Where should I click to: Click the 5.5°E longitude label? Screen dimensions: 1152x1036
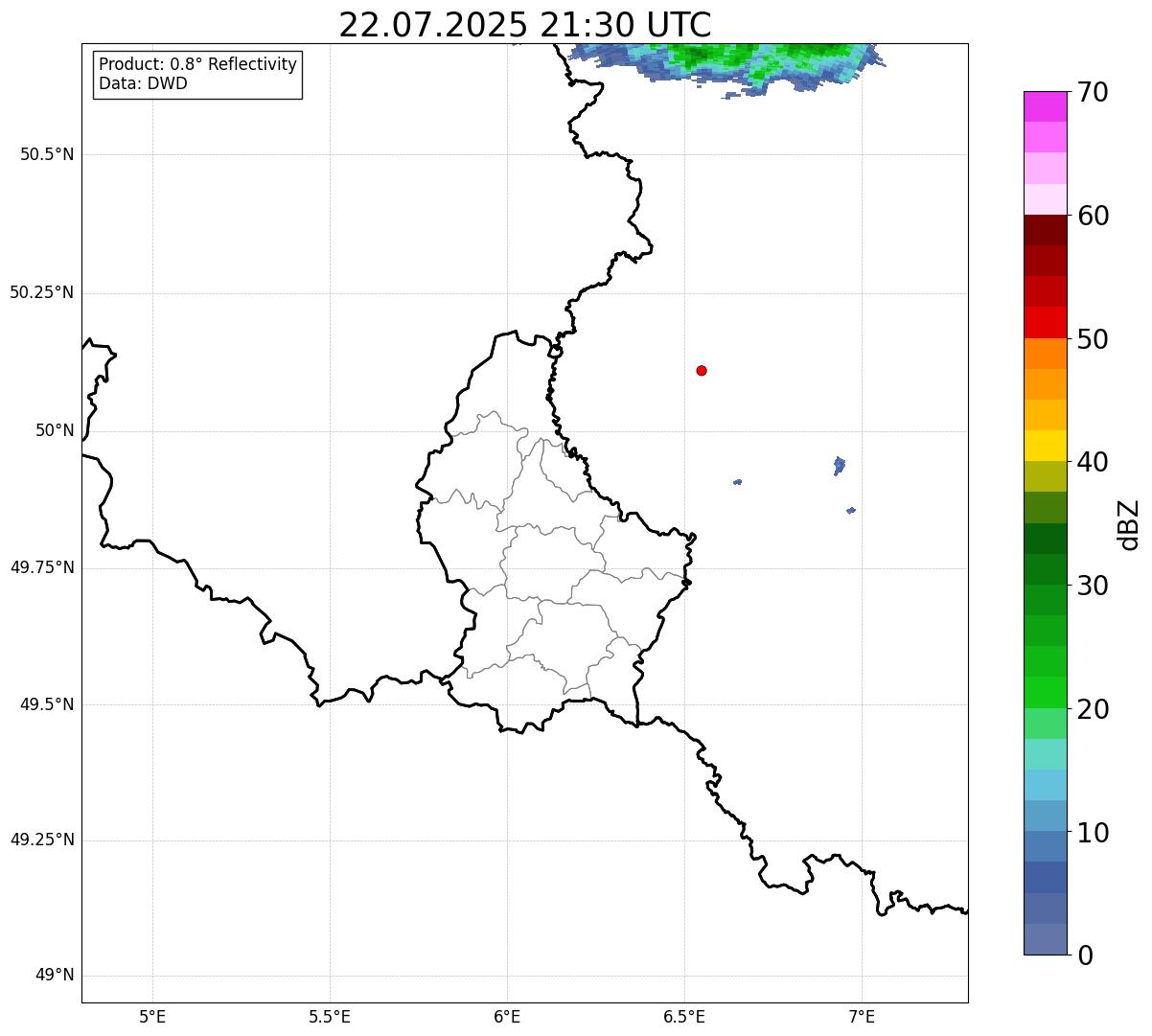pos(330,1016)
